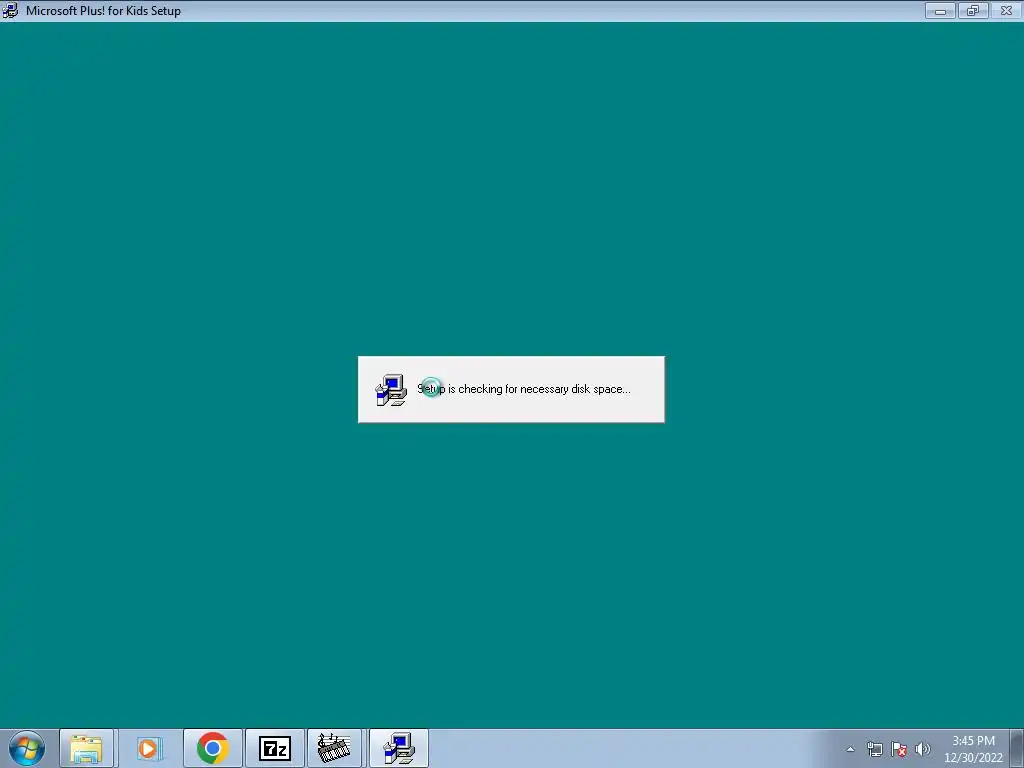
Task: Select the Plus! for Kids Setup taskbar button
Action: [x=398, y=748]
